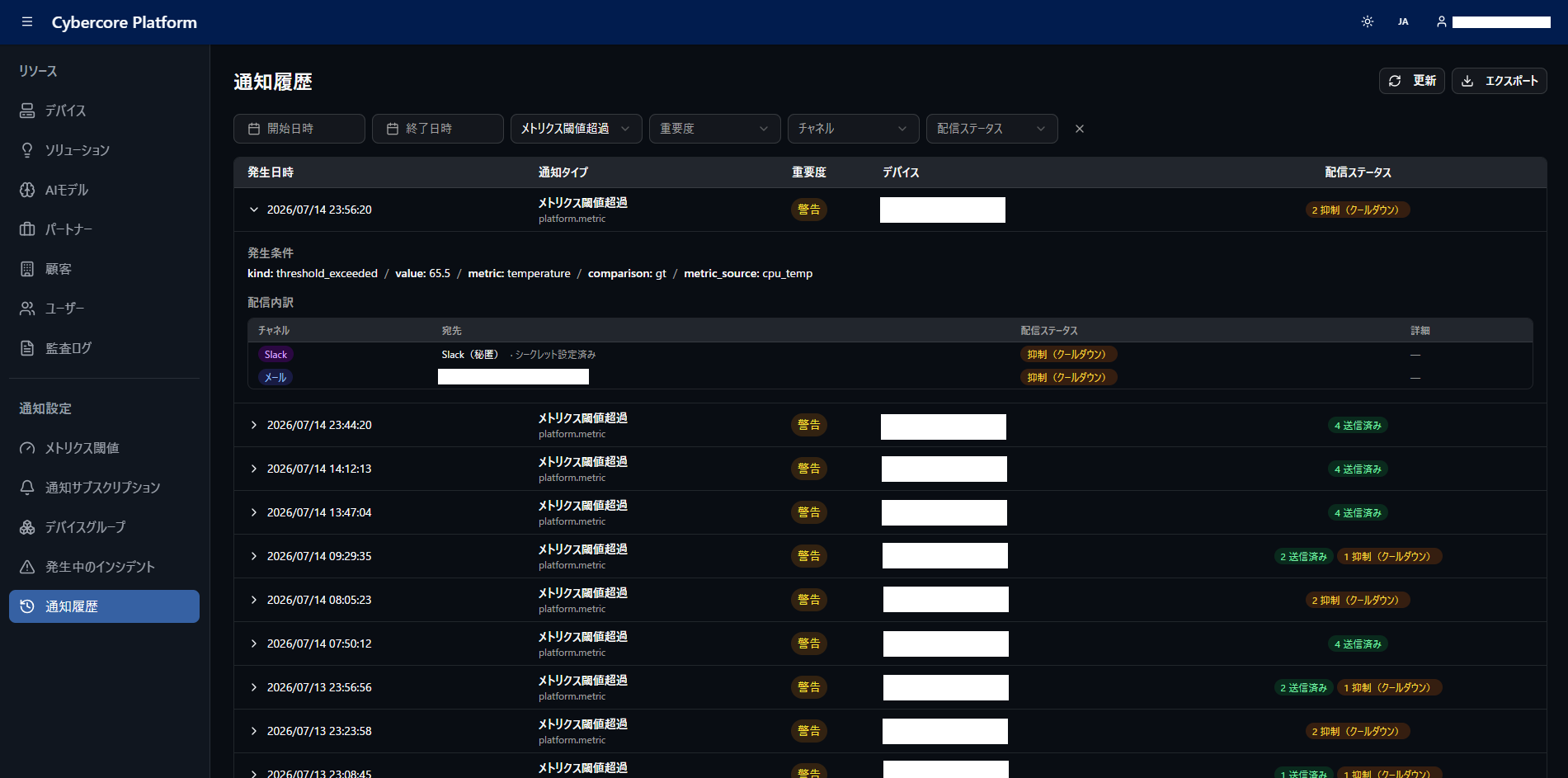Image resolution: width=1568 pixels, height=778 pixels.
Task: Click the refresh icon in 更新 button
Action: 1395,81
